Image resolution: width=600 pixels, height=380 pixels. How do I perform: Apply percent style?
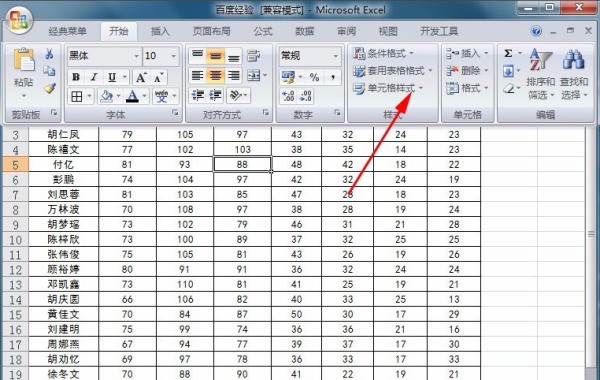315,77
